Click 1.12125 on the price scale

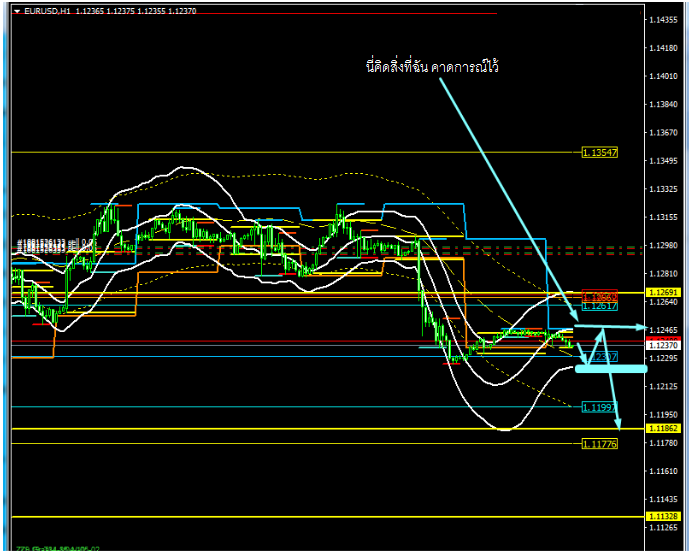coord(663,387)
